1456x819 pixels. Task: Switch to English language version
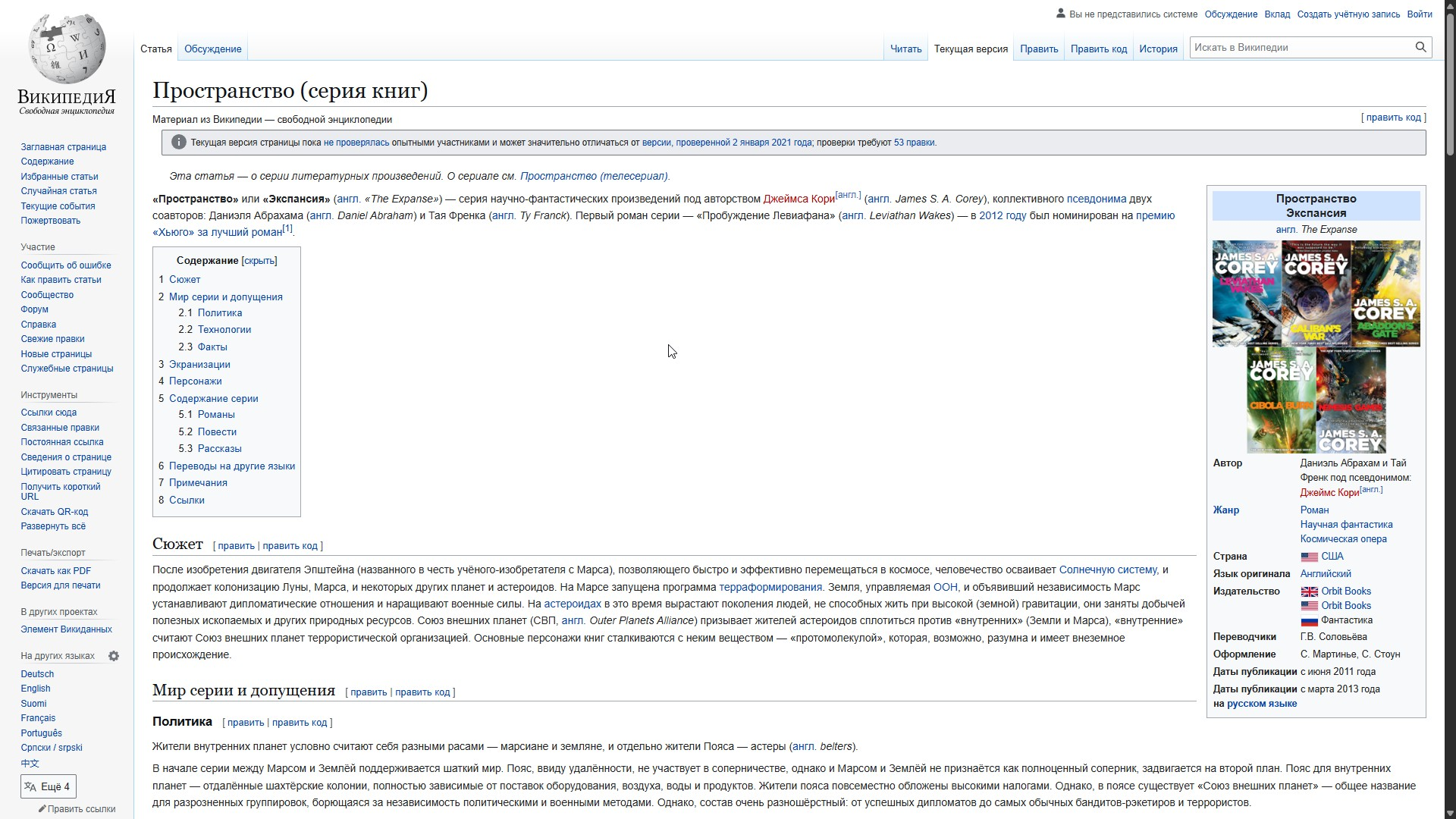click(36, 689)
